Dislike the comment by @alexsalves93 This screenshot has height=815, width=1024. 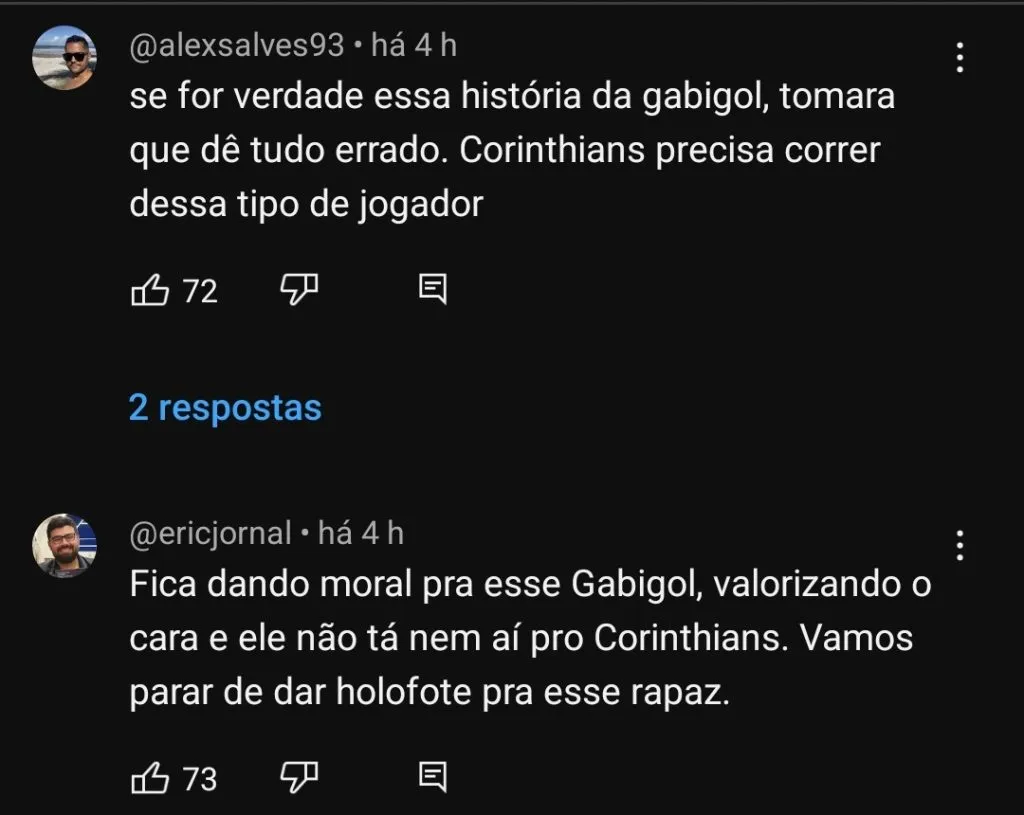point(298,290)
